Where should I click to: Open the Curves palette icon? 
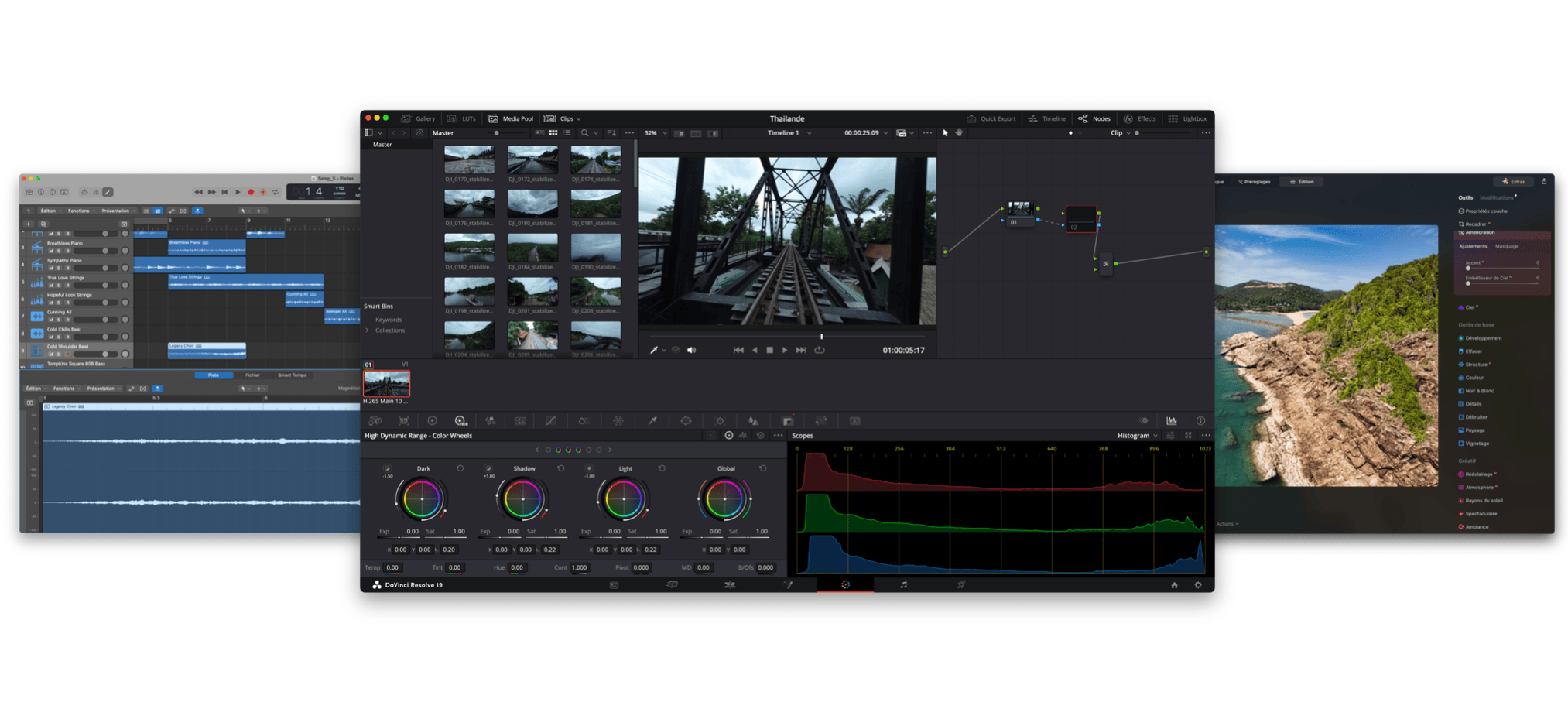click(550, 421)
